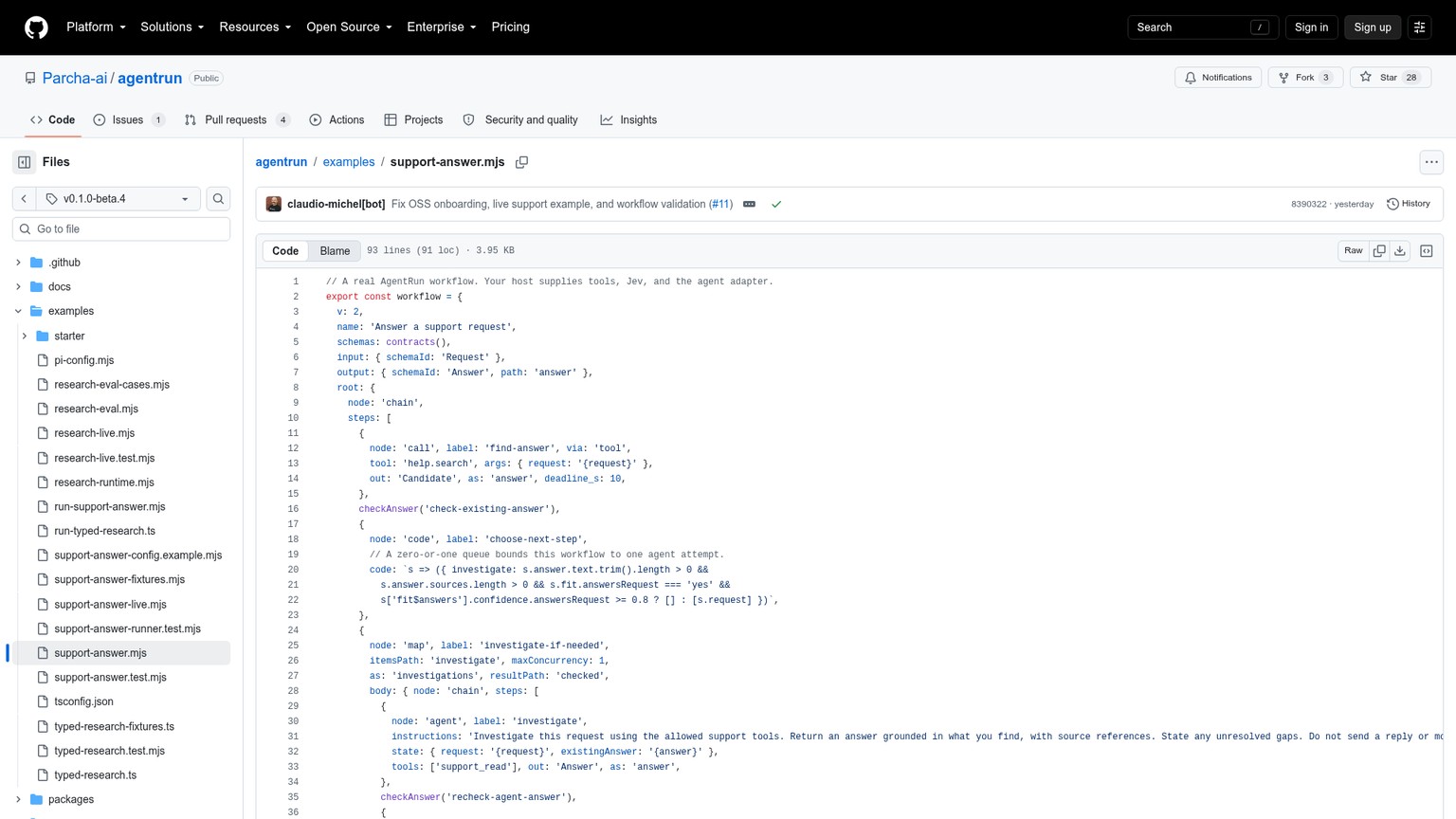This screenshot has width=1456, height=819.
Task: Open the v0.1.0-beta.4 tag selector
Action: point(118,199)
